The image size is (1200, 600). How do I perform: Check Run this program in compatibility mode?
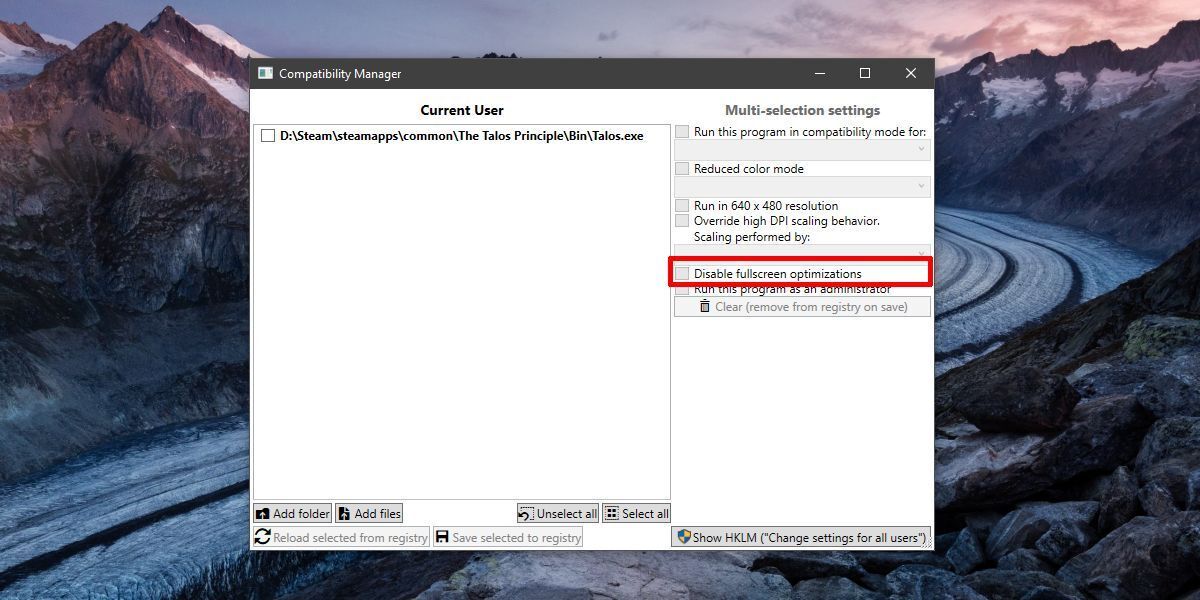click(682, 132)
